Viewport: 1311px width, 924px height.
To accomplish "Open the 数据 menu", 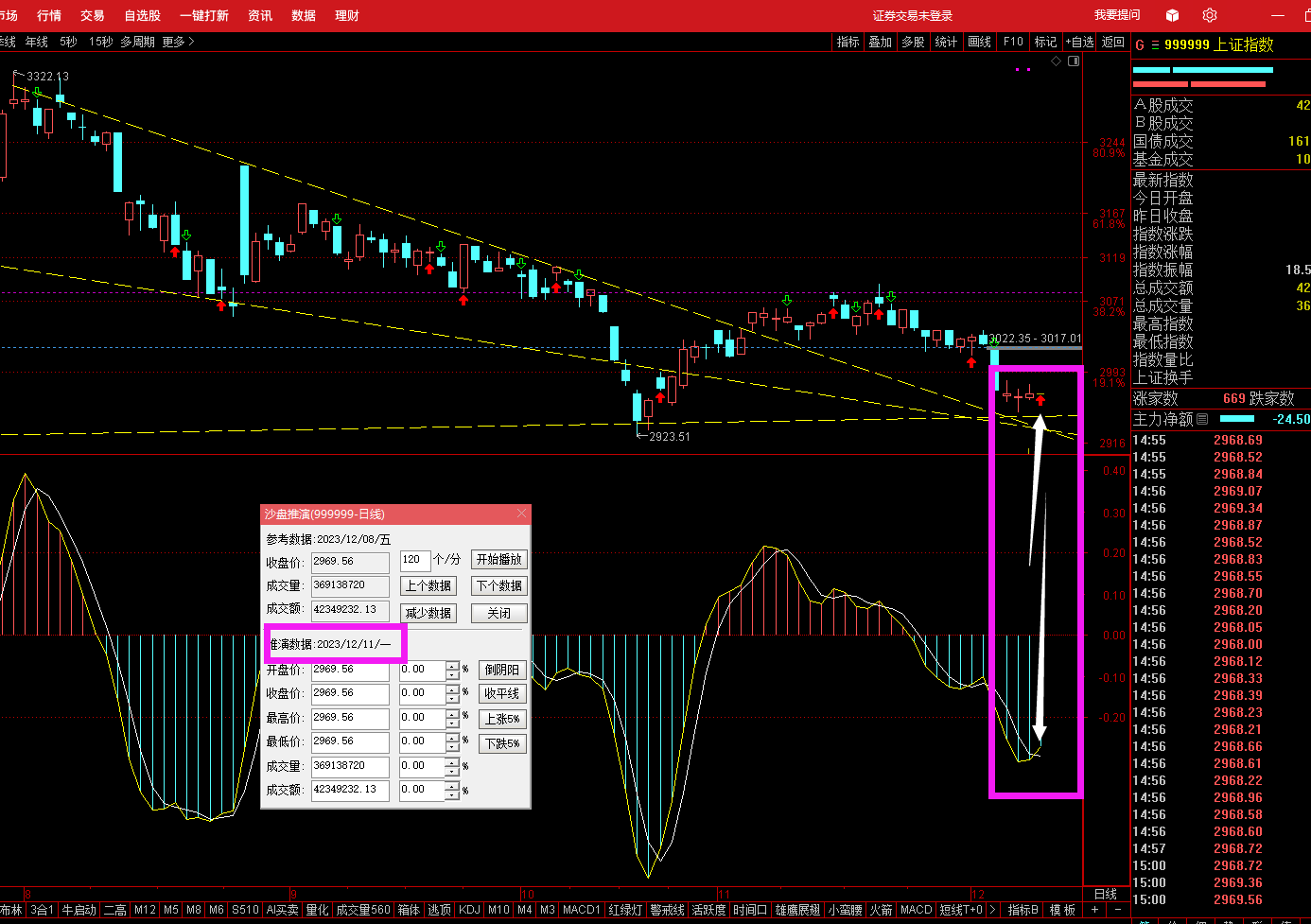I will (x=304, y=15).
